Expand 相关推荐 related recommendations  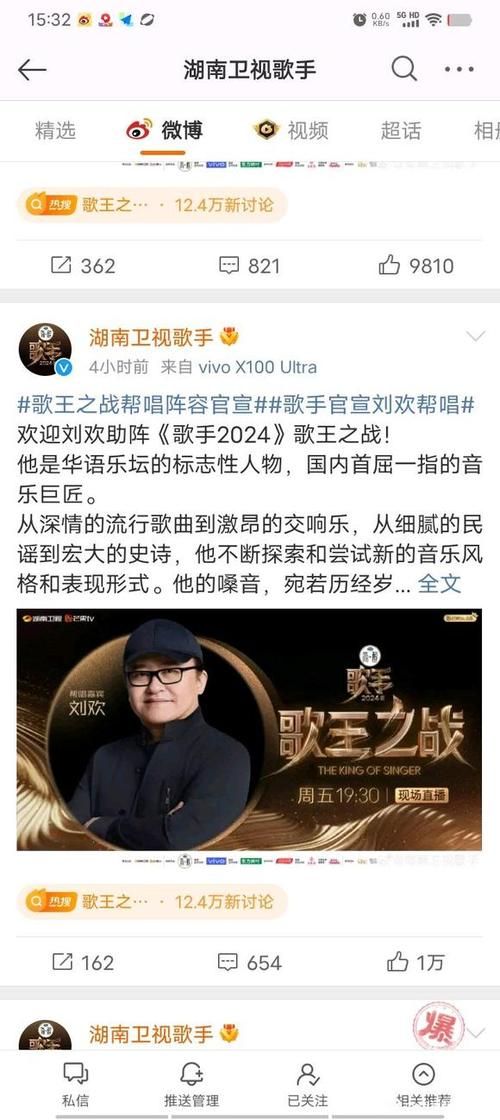[424, 1083]
